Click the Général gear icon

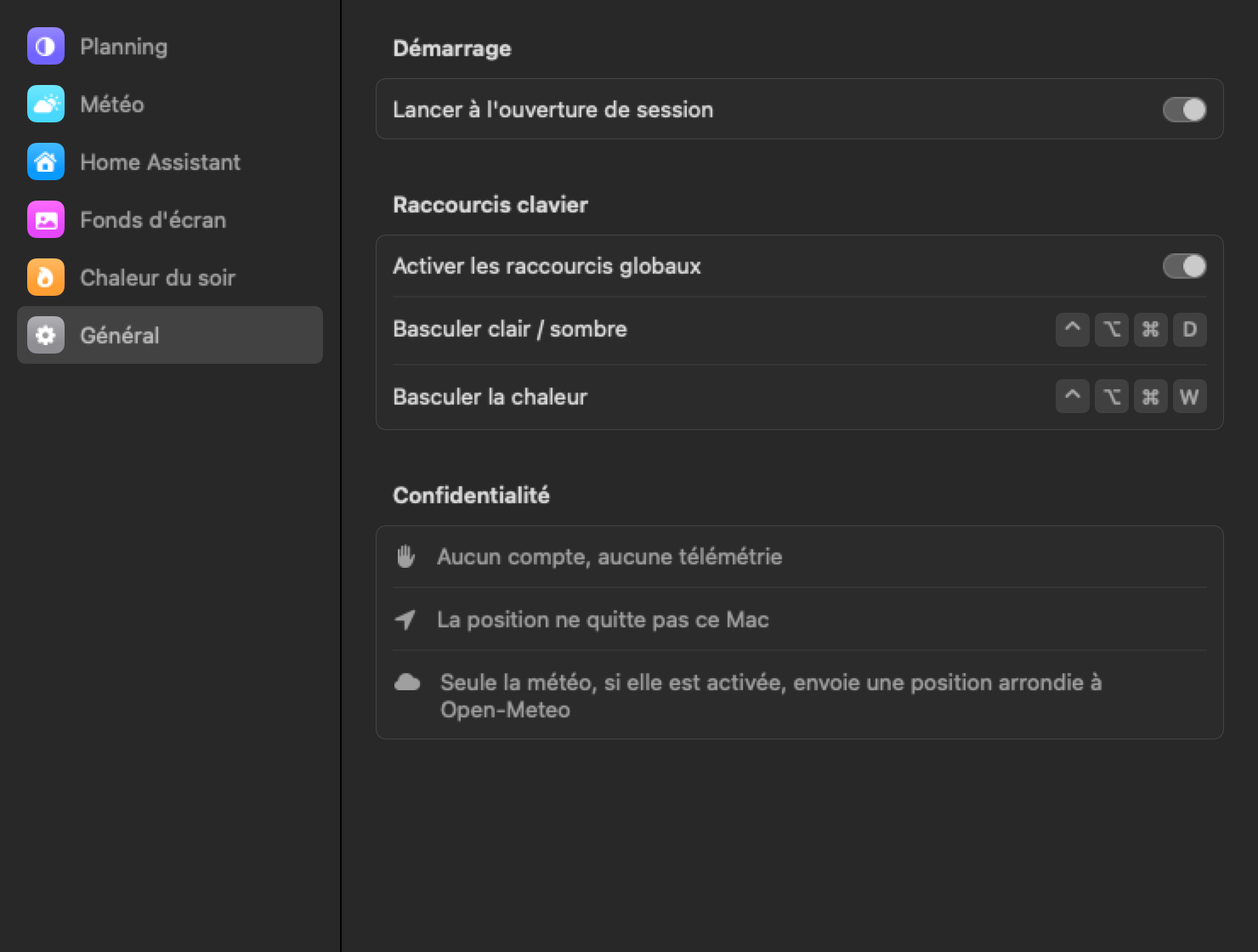click(46, 335)
